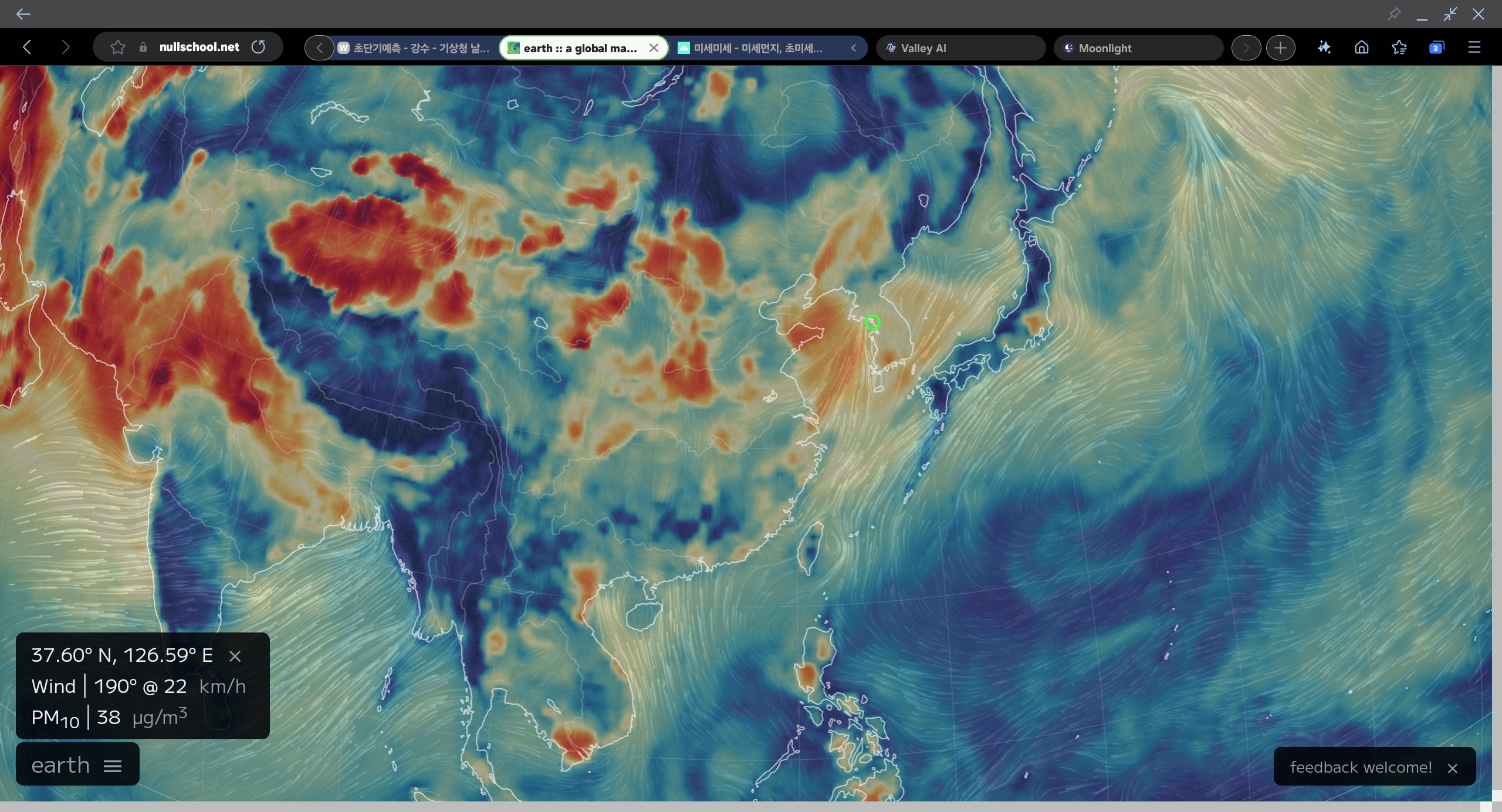This screenshot has width=1502, height=812.
Task: Click the PM10 value 38
Action: [x=109, y=717]
